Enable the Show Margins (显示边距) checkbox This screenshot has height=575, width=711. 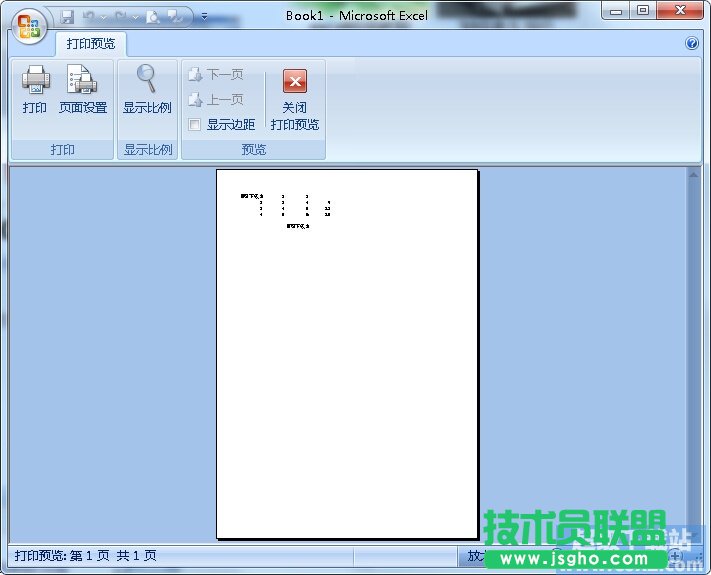tap(195, 125)
